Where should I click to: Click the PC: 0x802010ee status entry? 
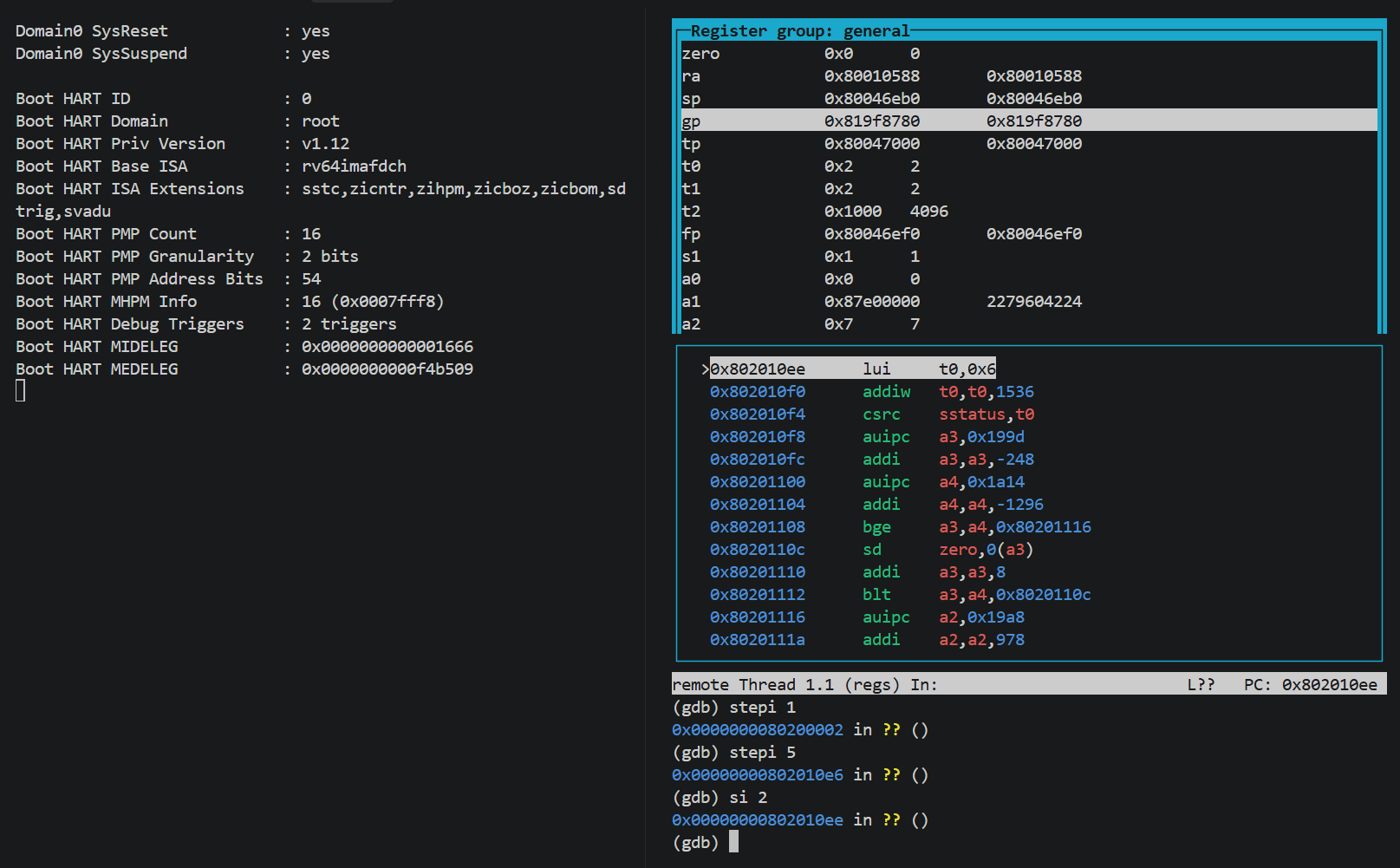1310,685
